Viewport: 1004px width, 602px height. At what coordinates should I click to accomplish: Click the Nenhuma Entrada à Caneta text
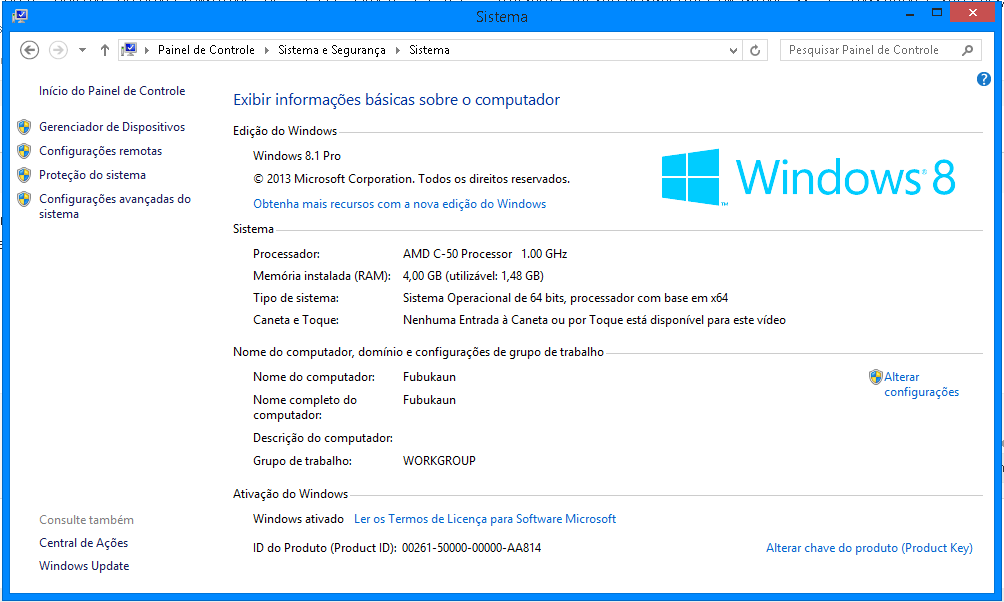pyautogui.click(x=594, y=320)
